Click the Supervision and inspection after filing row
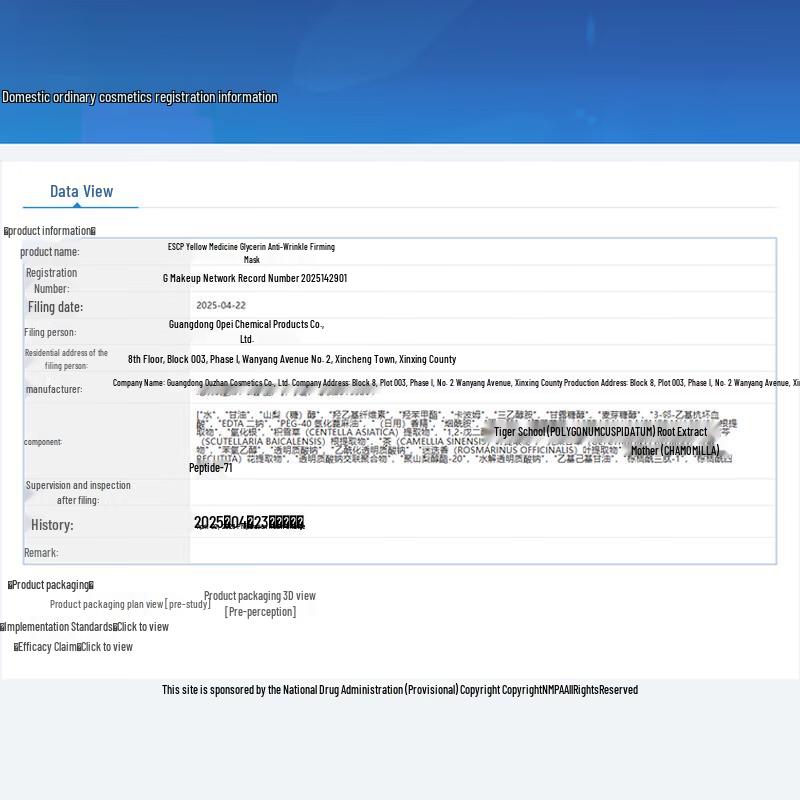 pyautogui.click(x=78, y=492)
